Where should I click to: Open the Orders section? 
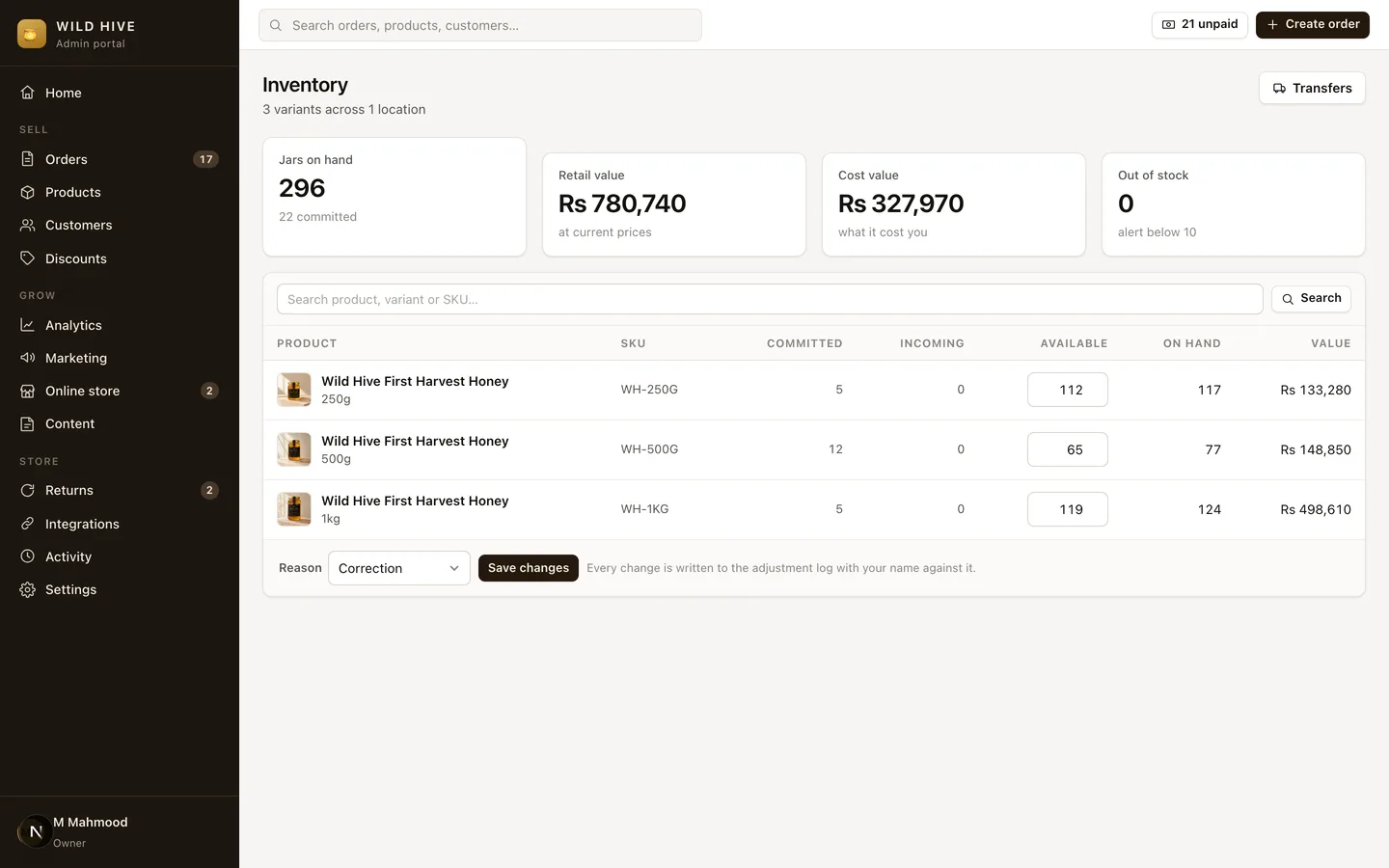pyautogui.click(x=120, y=159)
